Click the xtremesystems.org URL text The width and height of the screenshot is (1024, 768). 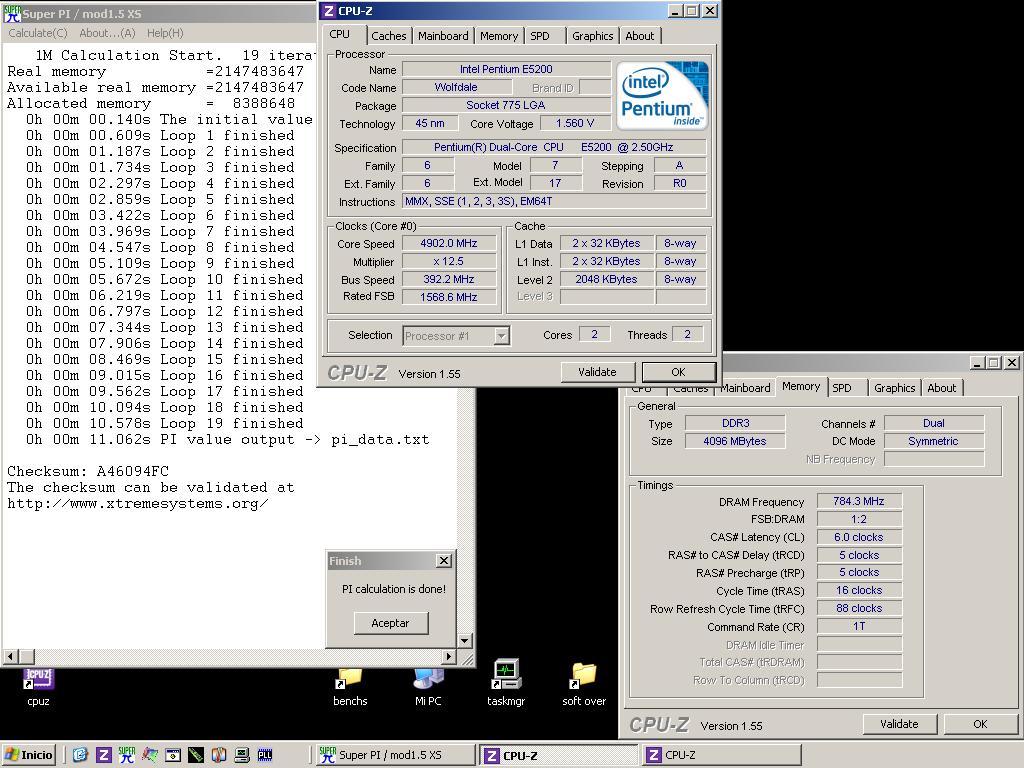(x=138, y=504)
